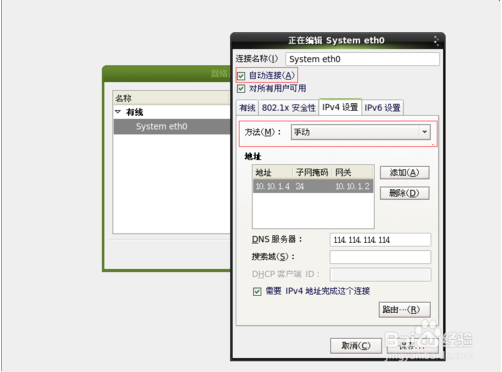Click the 网关 column header
Image resolution: width=502 pixels, height=372 pixels.
[353, 172]
